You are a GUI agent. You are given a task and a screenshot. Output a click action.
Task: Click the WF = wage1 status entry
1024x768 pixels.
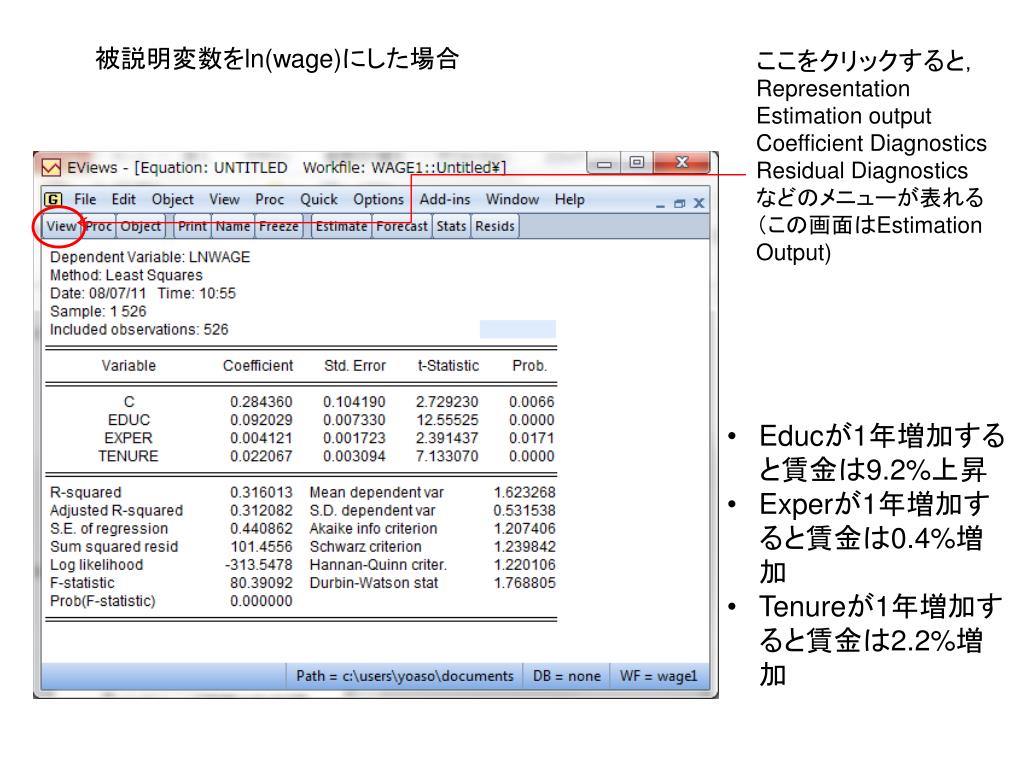click(658, 677)
